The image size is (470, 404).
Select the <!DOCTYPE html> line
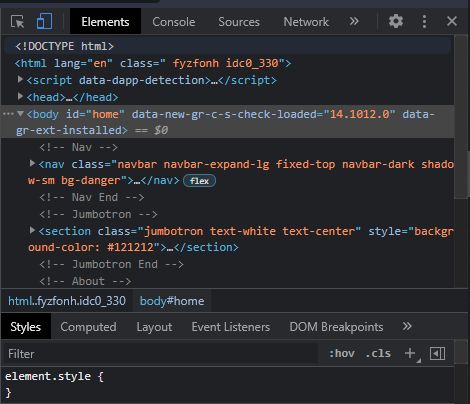(x=64, y=46)
